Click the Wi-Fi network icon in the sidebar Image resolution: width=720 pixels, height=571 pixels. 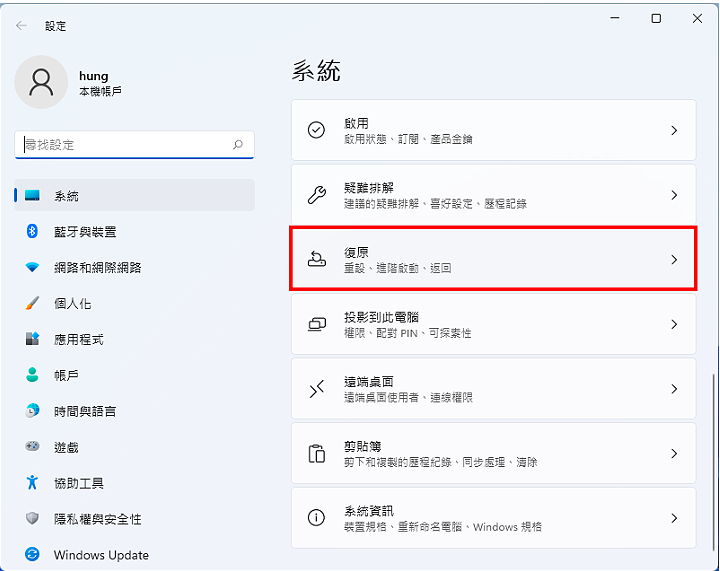click(32, 267)
